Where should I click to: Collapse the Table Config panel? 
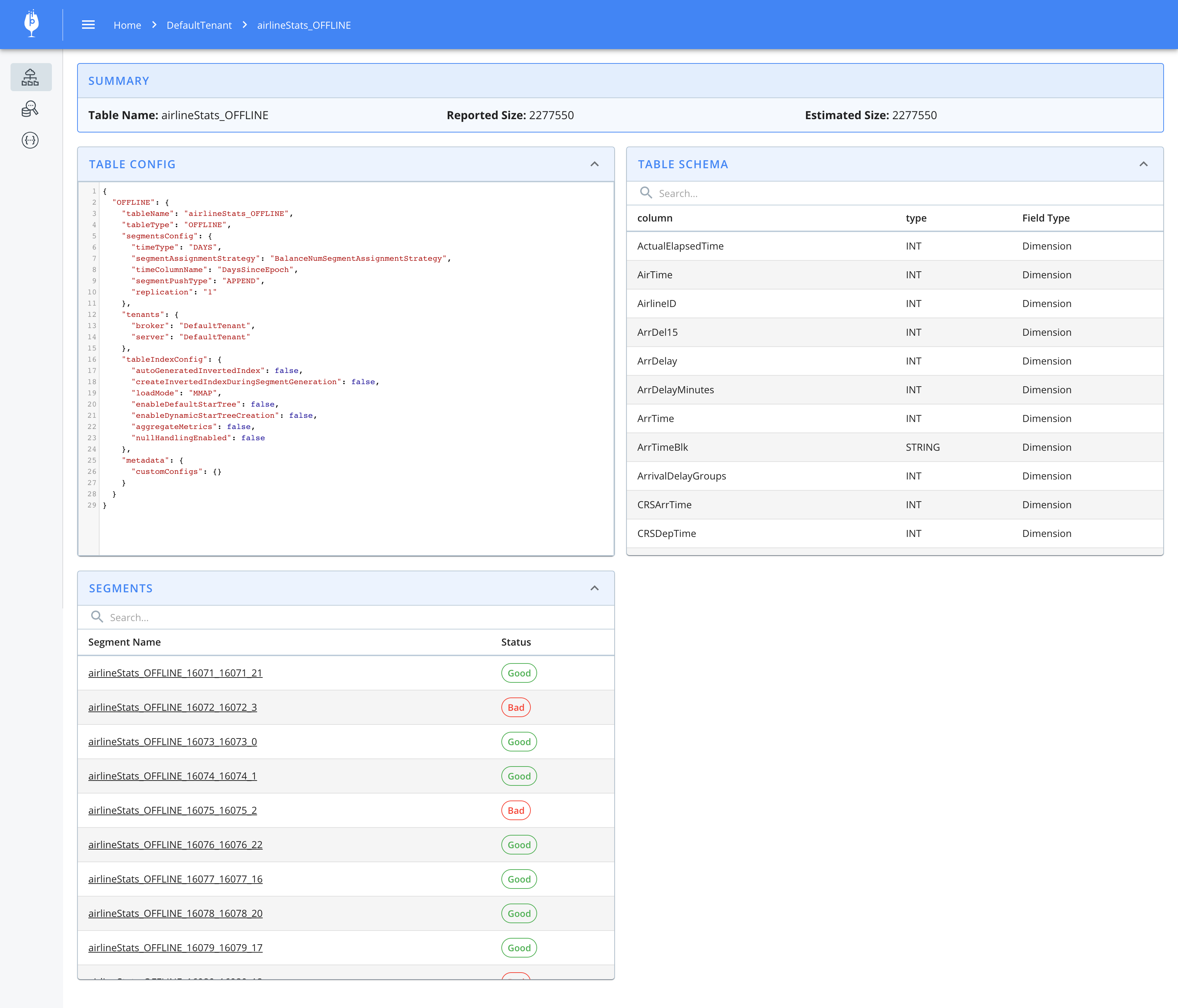tap(595, 164)
